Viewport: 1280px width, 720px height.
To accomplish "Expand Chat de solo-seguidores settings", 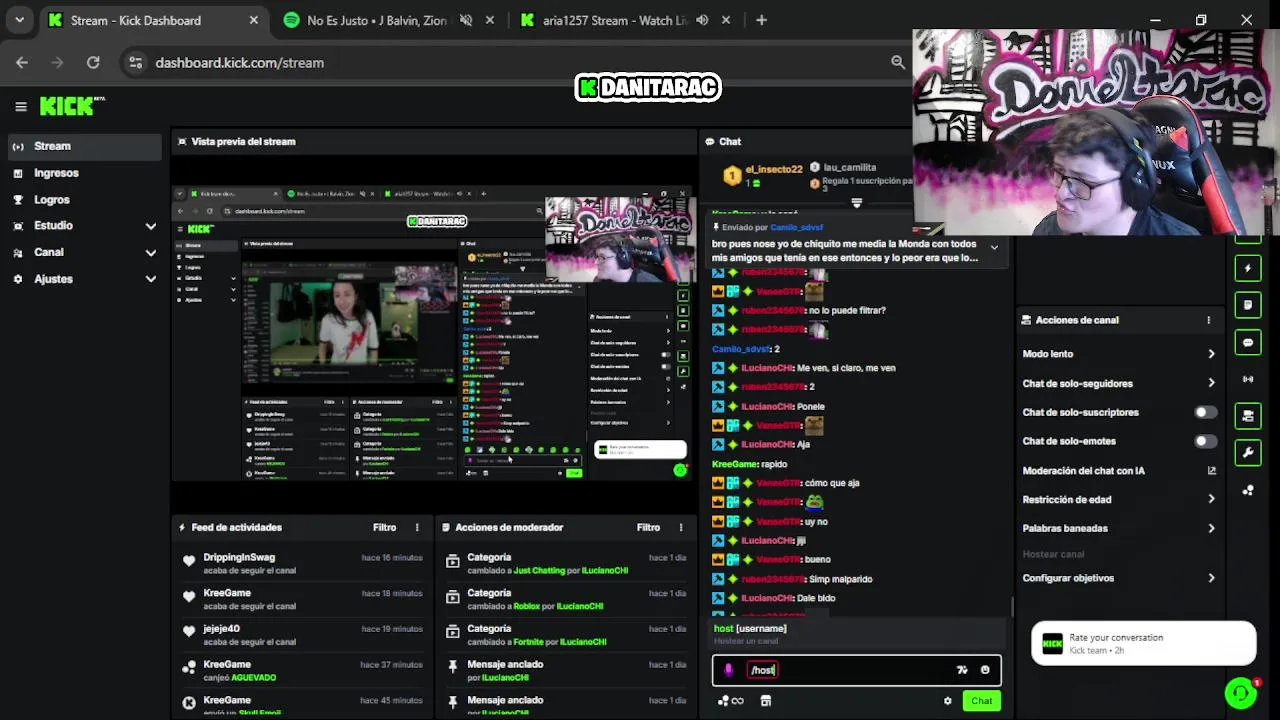I will [x=1119, y=383].
